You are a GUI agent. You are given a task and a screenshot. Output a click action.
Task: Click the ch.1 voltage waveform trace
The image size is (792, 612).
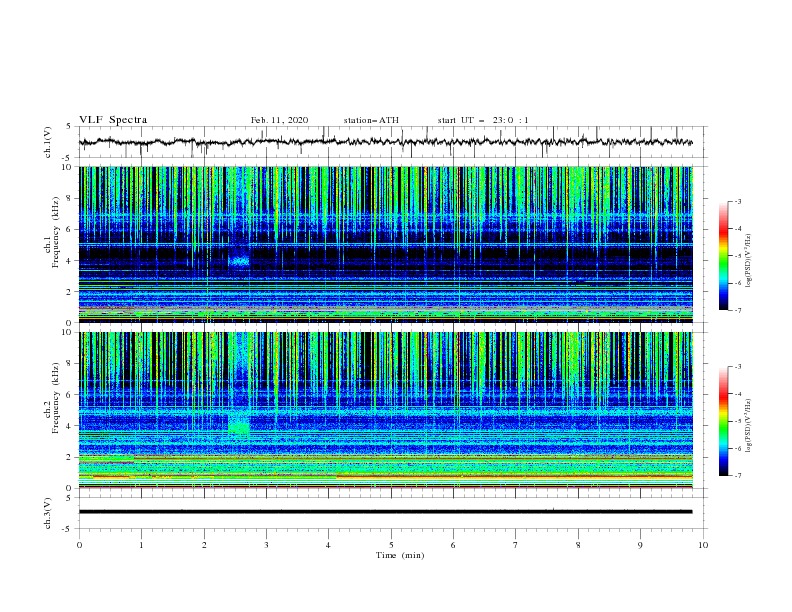point(385,142)
